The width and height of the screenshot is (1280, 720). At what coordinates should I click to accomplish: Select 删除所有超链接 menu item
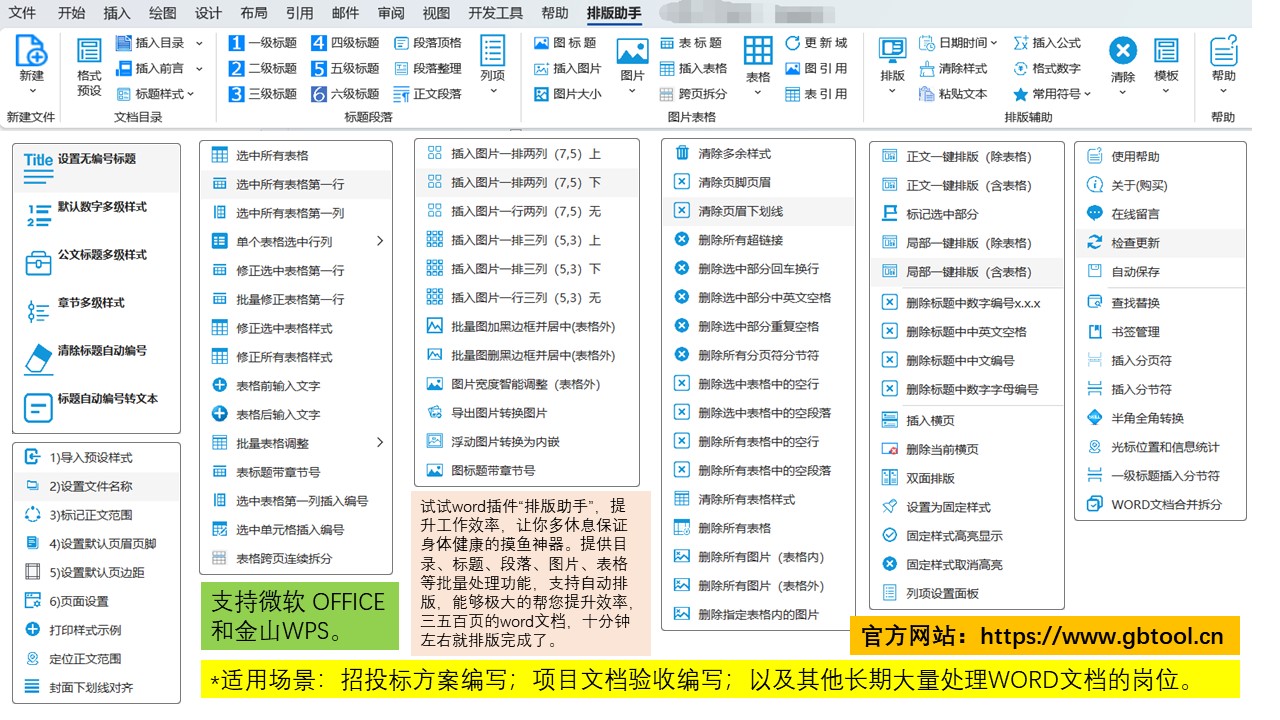point(758,240)
